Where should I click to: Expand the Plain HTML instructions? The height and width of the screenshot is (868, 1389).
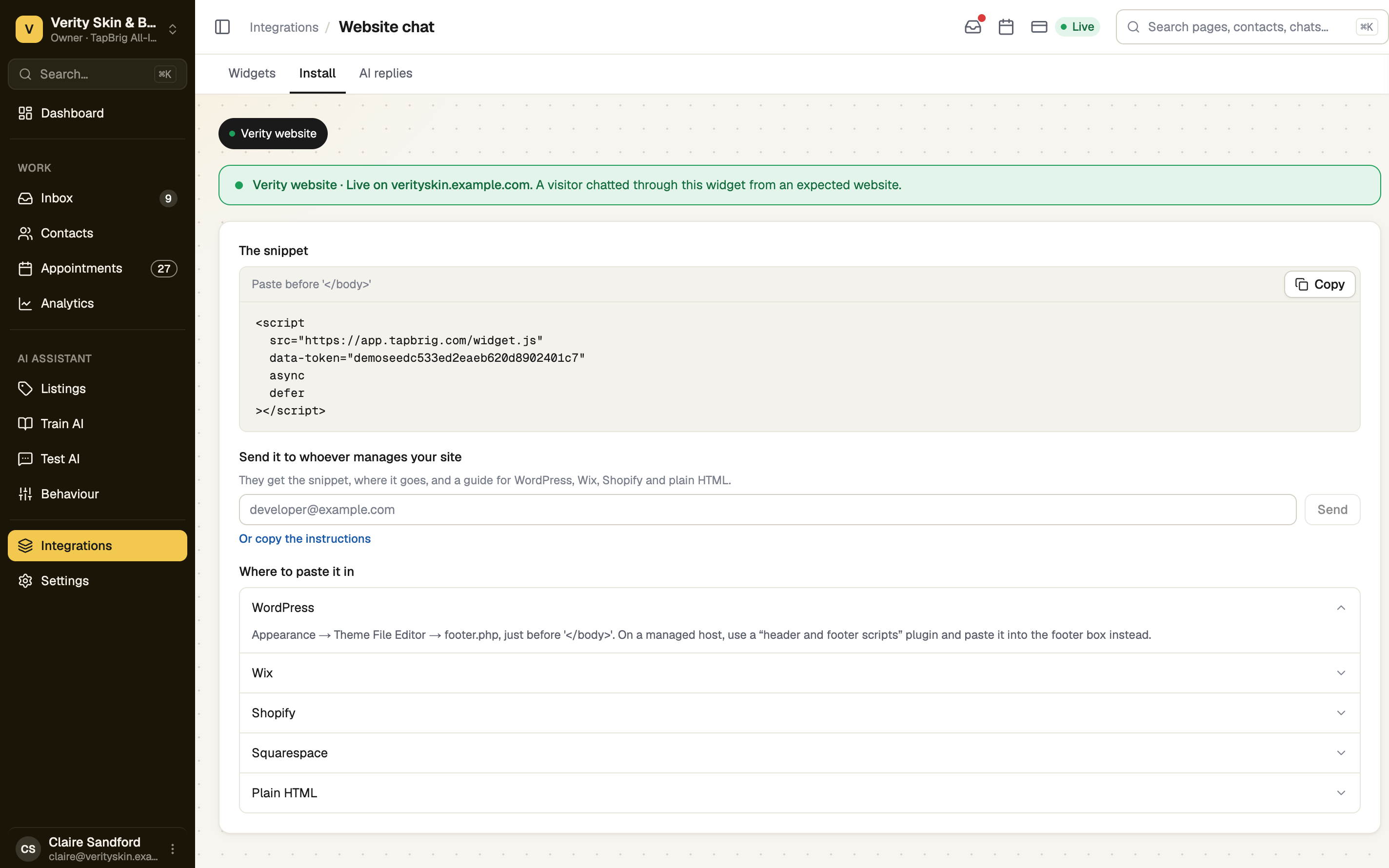pyautogui.click(x=799, y=793)
